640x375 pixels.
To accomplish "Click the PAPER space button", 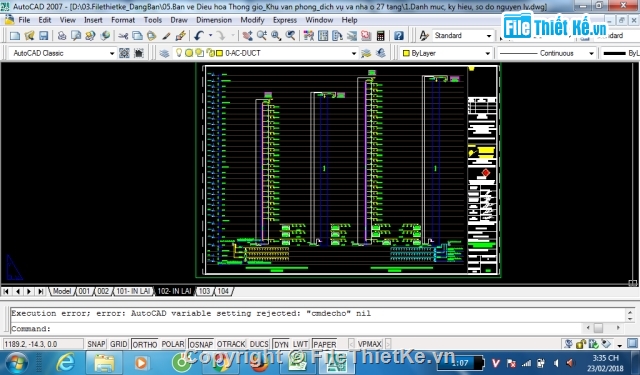I will click(x=324, y=344).
